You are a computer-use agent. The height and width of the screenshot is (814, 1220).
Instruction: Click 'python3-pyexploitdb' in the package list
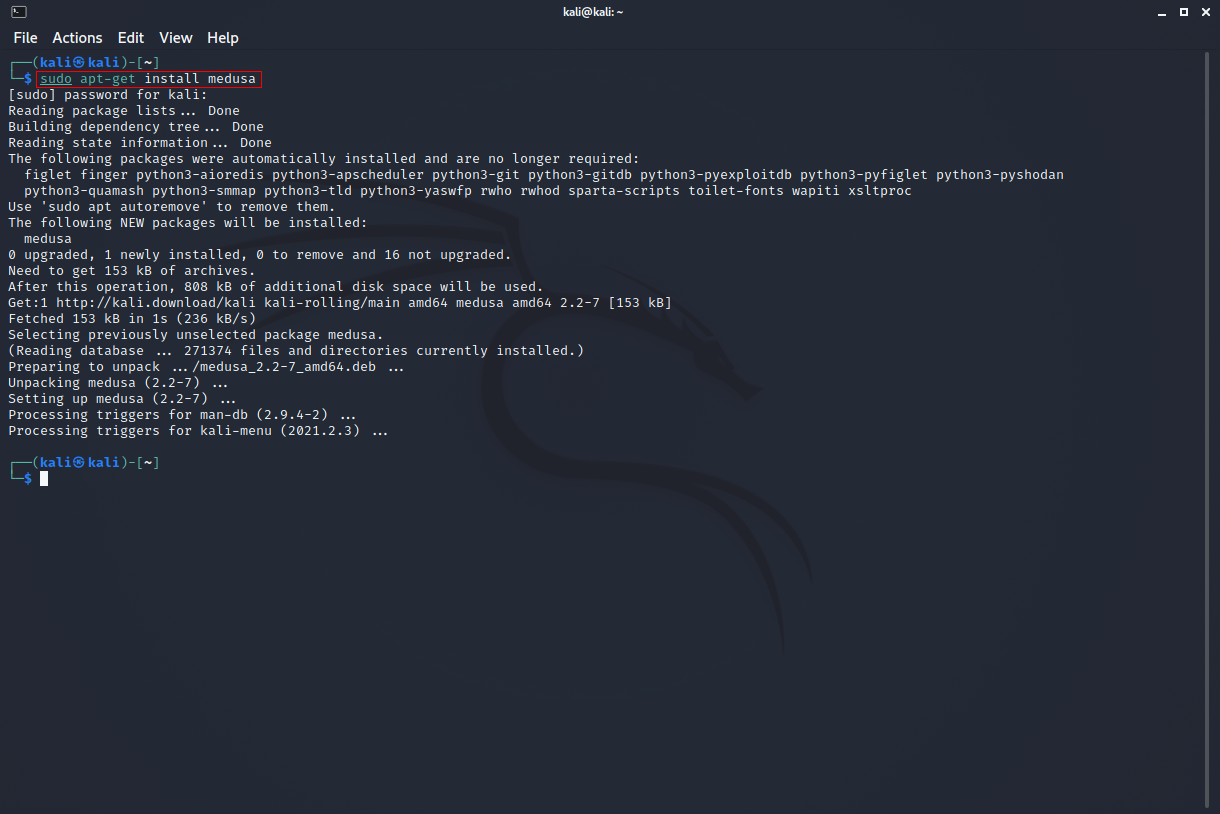point(716,175)
